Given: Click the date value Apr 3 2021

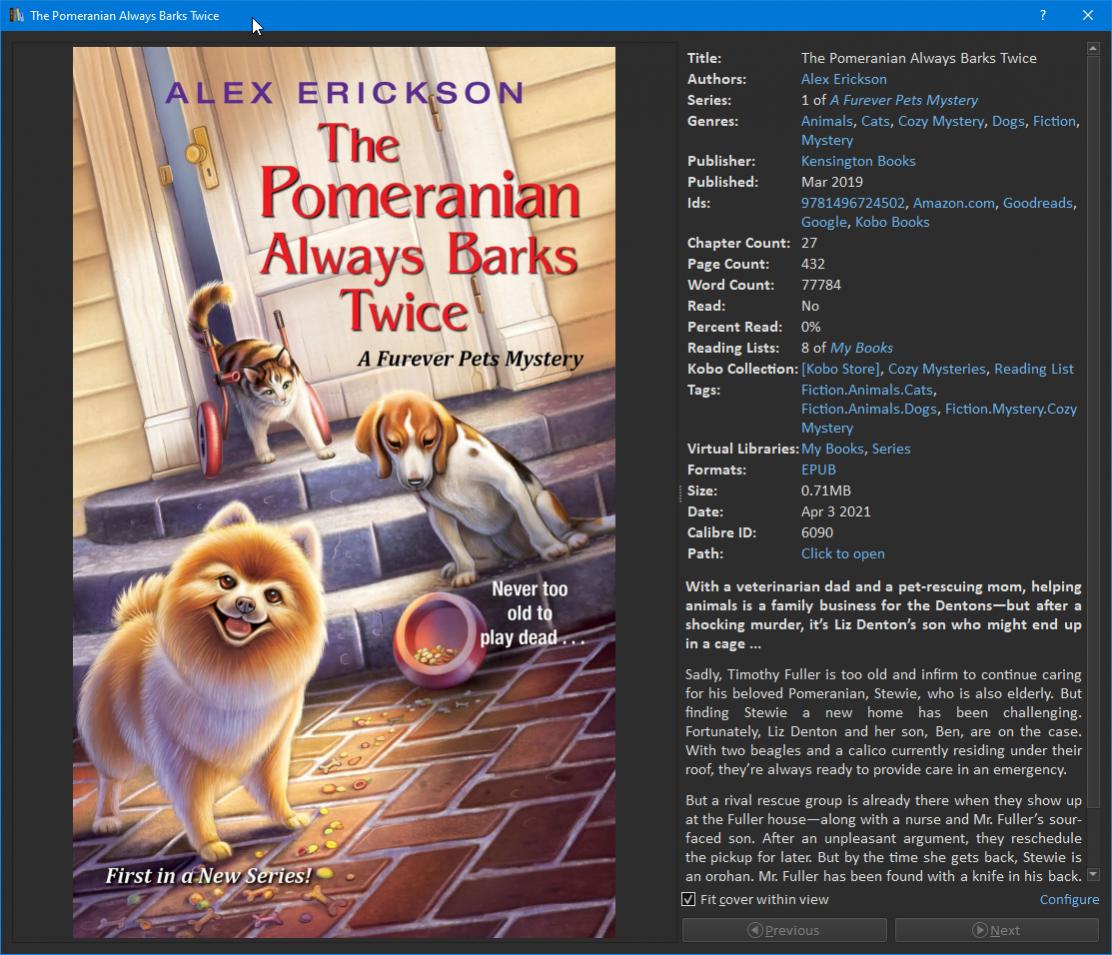Looking at the screenshot, I should click(x=835, y=512).
